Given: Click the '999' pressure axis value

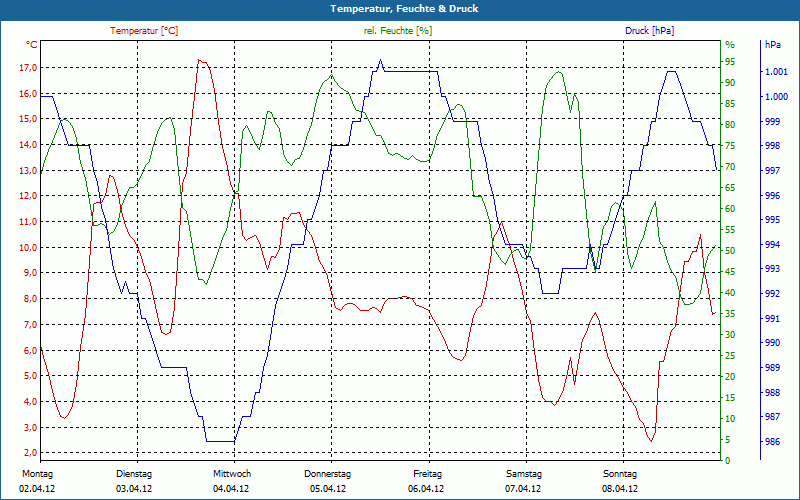Looking at the screenshot, I should point(772,121).
